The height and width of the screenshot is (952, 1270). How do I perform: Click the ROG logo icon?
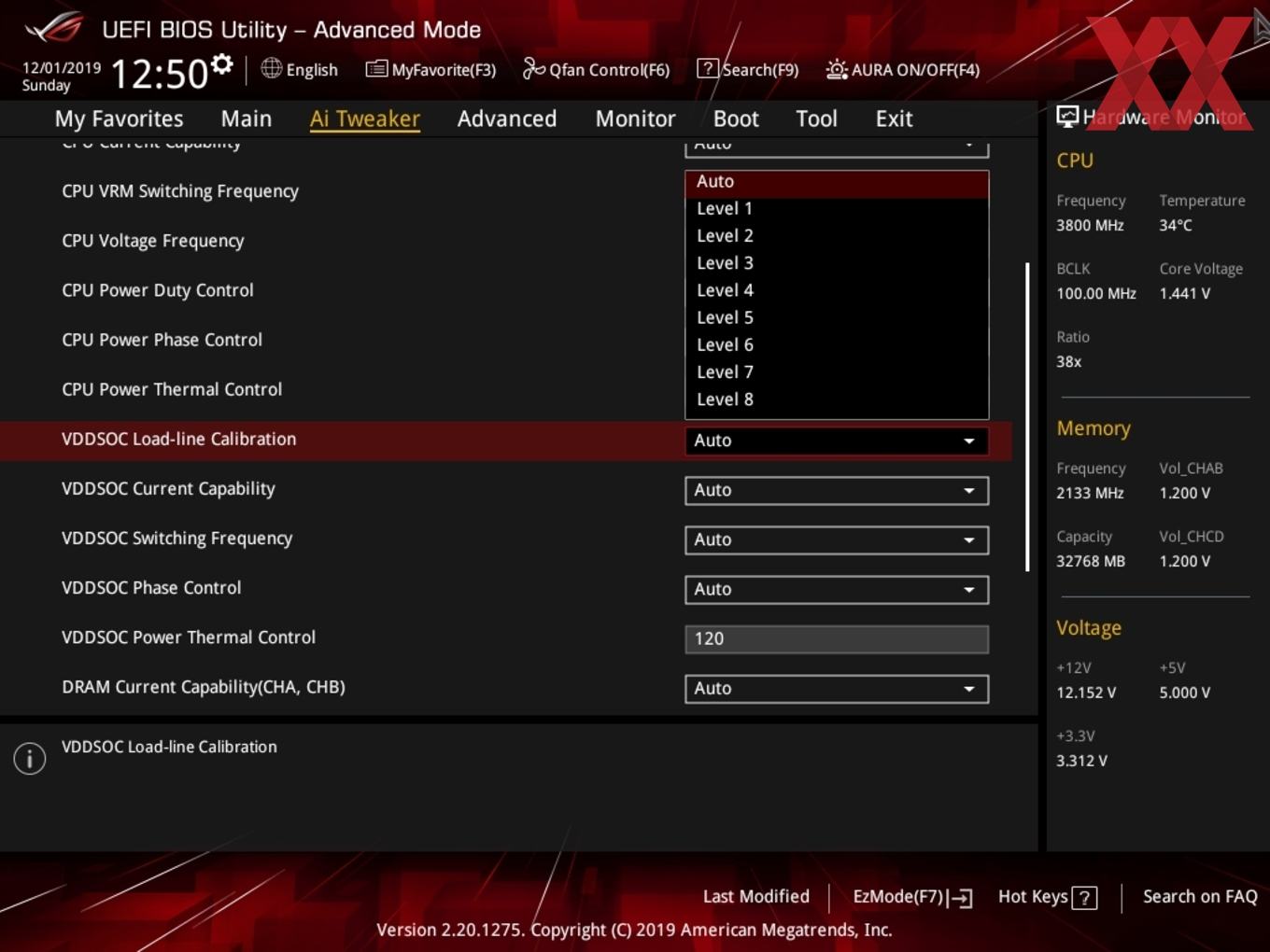[x=54, y=28]
